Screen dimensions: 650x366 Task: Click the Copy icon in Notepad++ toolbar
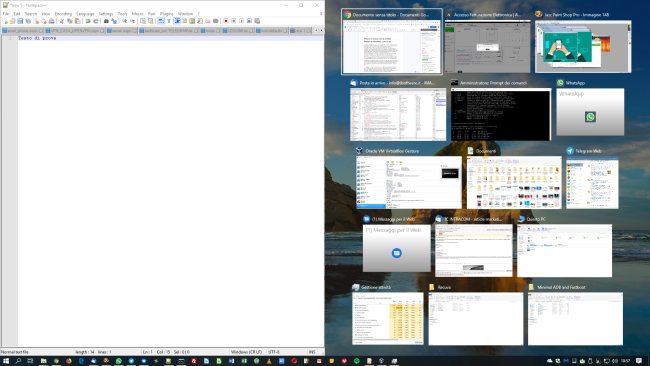tap(70, 21)
